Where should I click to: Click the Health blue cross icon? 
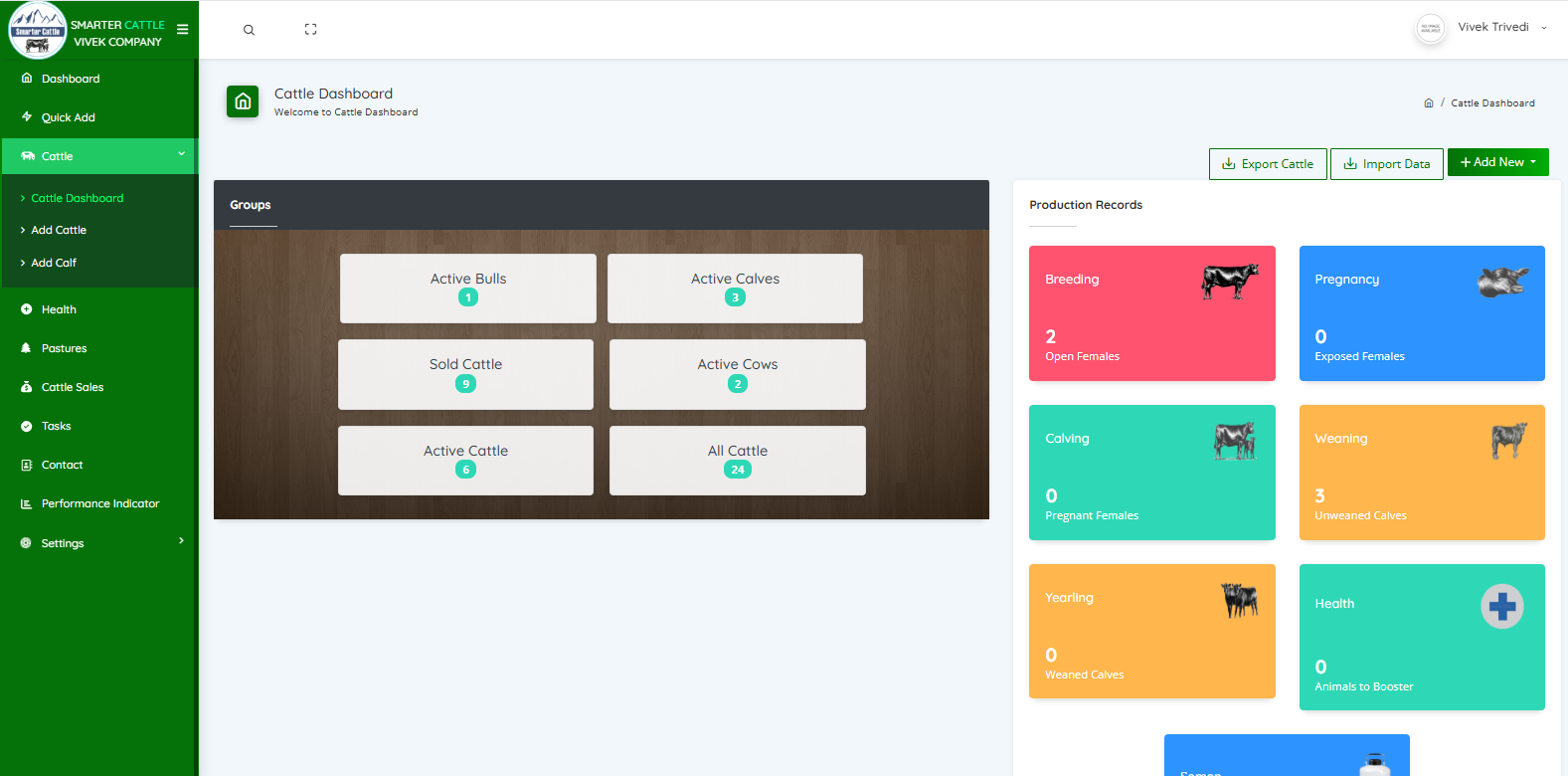pos(1502,606)
